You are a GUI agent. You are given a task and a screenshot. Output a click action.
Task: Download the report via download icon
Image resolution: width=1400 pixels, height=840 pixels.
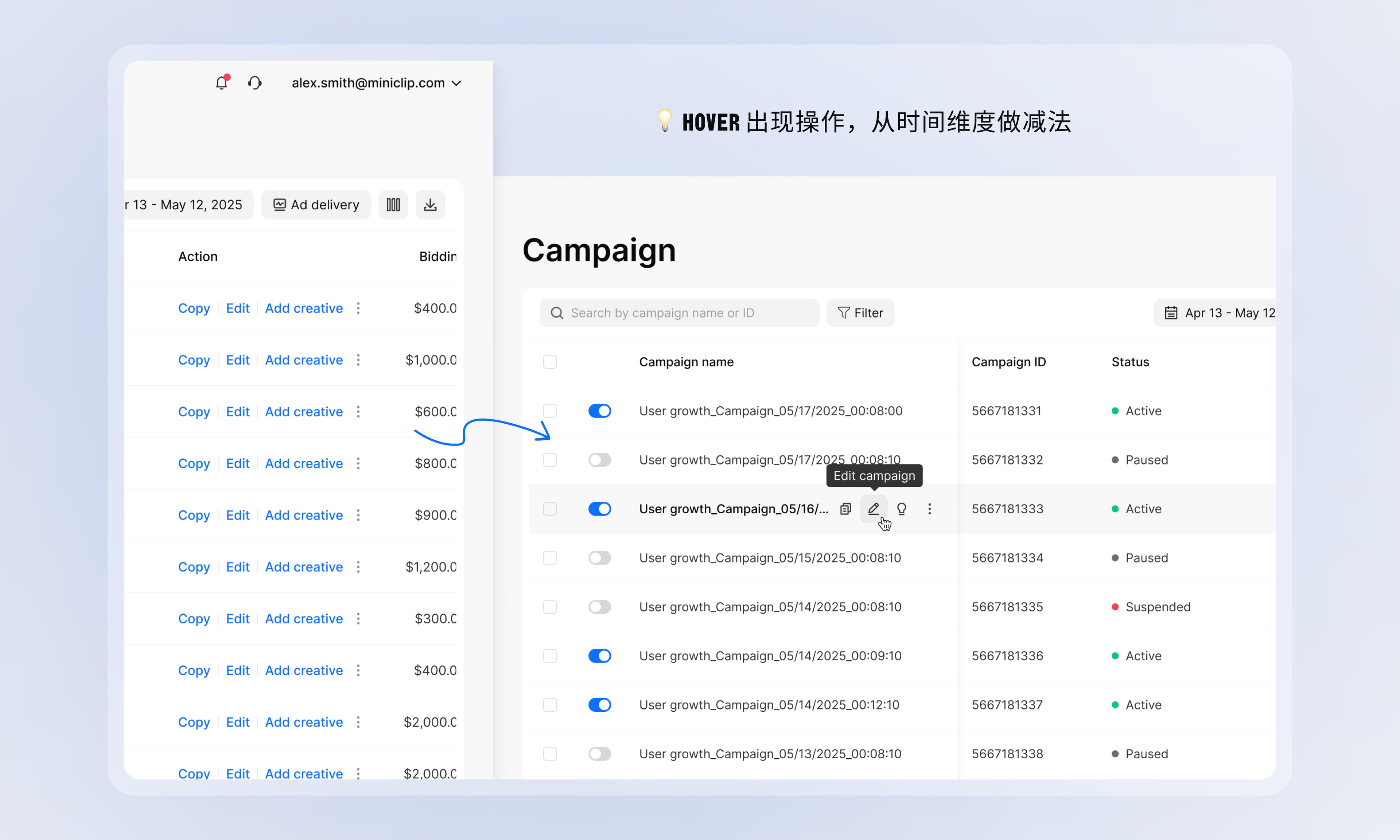coord(430,204)
